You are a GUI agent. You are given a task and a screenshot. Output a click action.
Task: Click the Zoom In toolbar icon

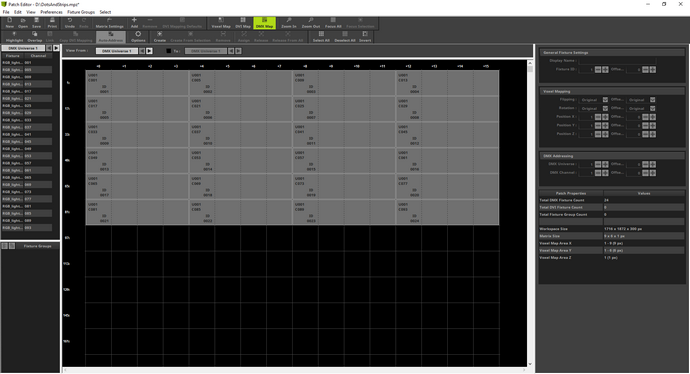pyautogui.click(x=289, y=23)
